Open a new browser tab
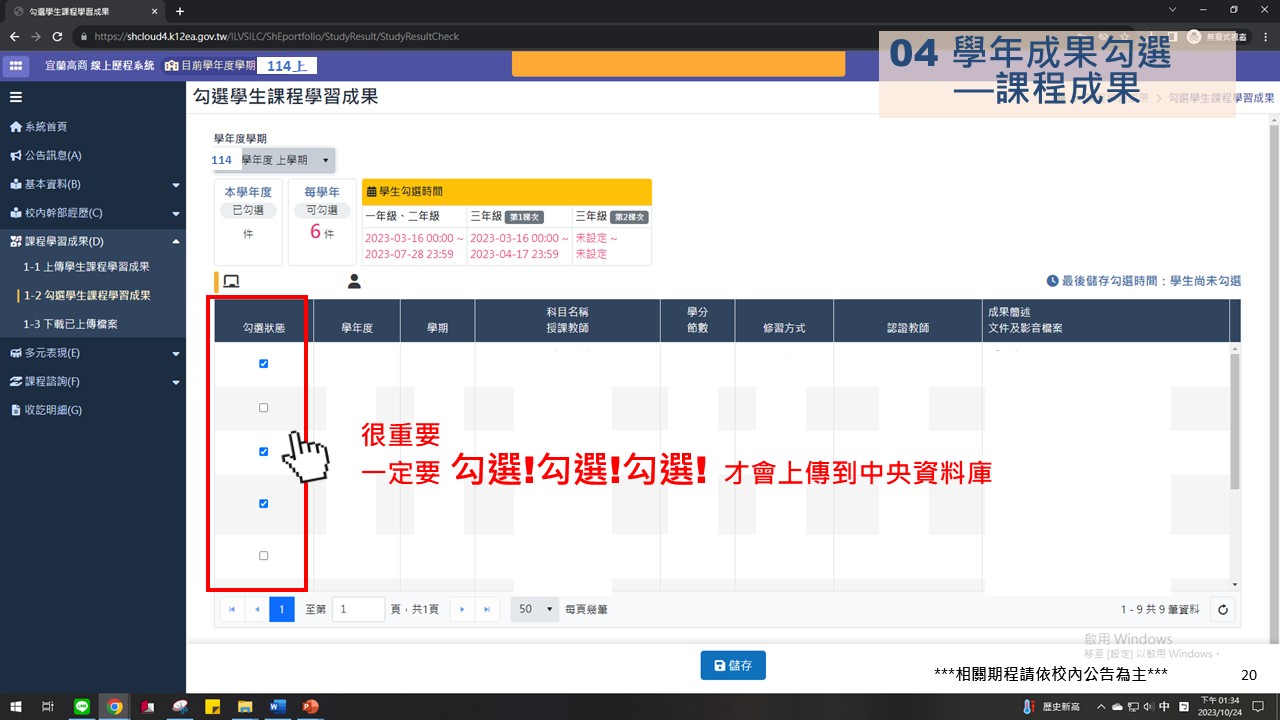Screen dimensions: 1280x720 click(180, 11)
